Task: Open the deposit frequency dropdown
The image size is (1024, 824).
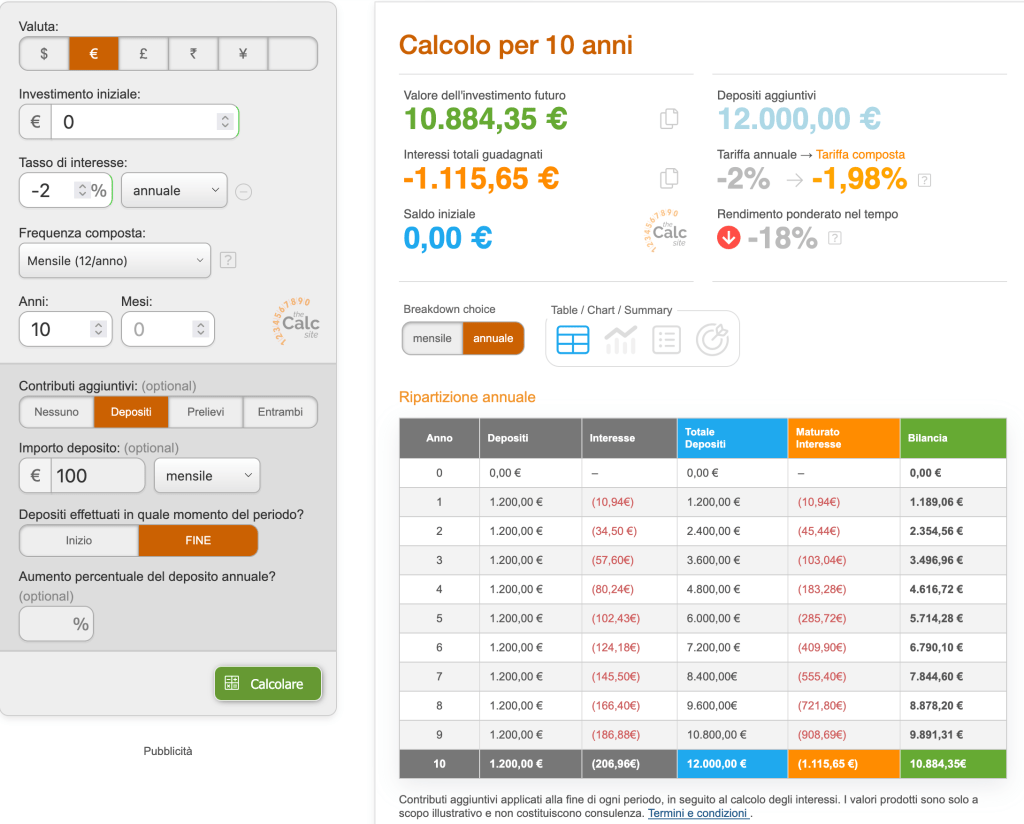Action: pyautogui.click(x=206, y=476)
